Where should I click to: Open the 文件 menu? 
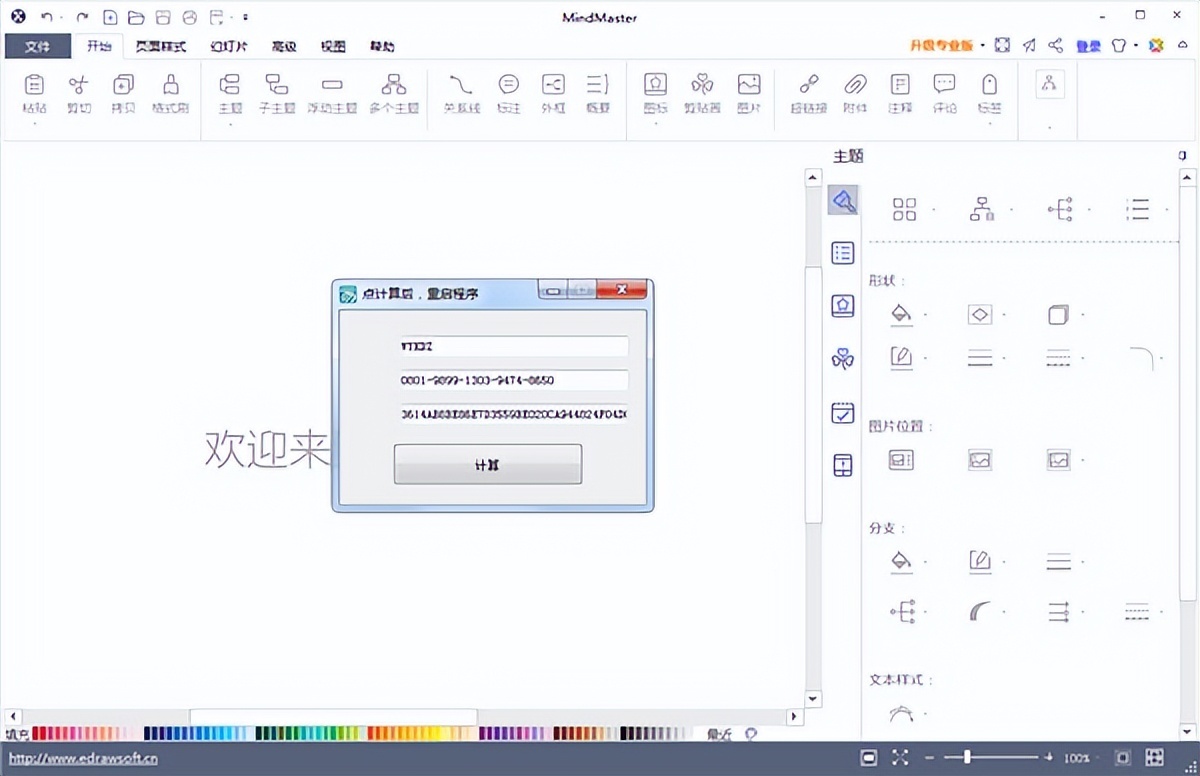[38, 46]
